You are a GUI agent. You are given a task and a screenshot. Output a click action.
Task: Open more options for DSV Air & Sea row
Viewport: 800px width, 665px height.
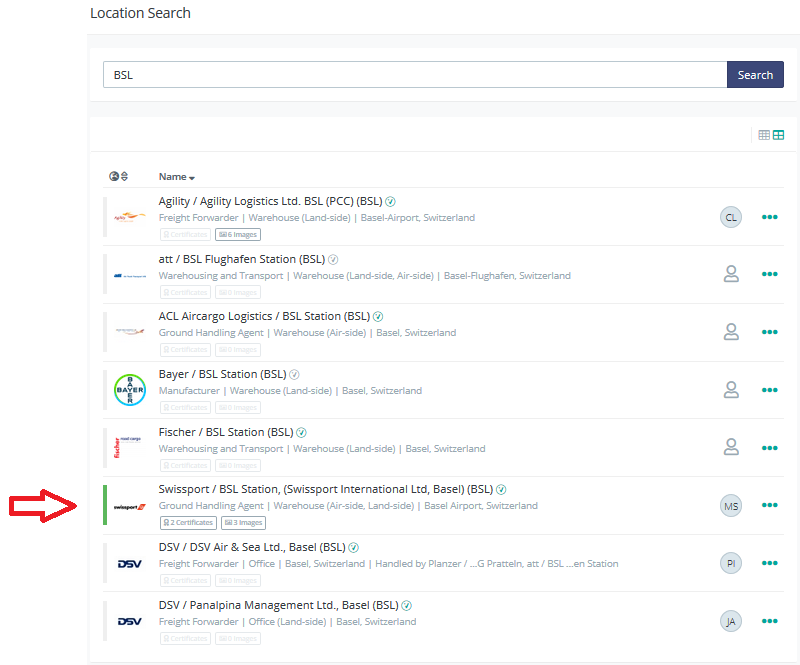pos(769,563)
